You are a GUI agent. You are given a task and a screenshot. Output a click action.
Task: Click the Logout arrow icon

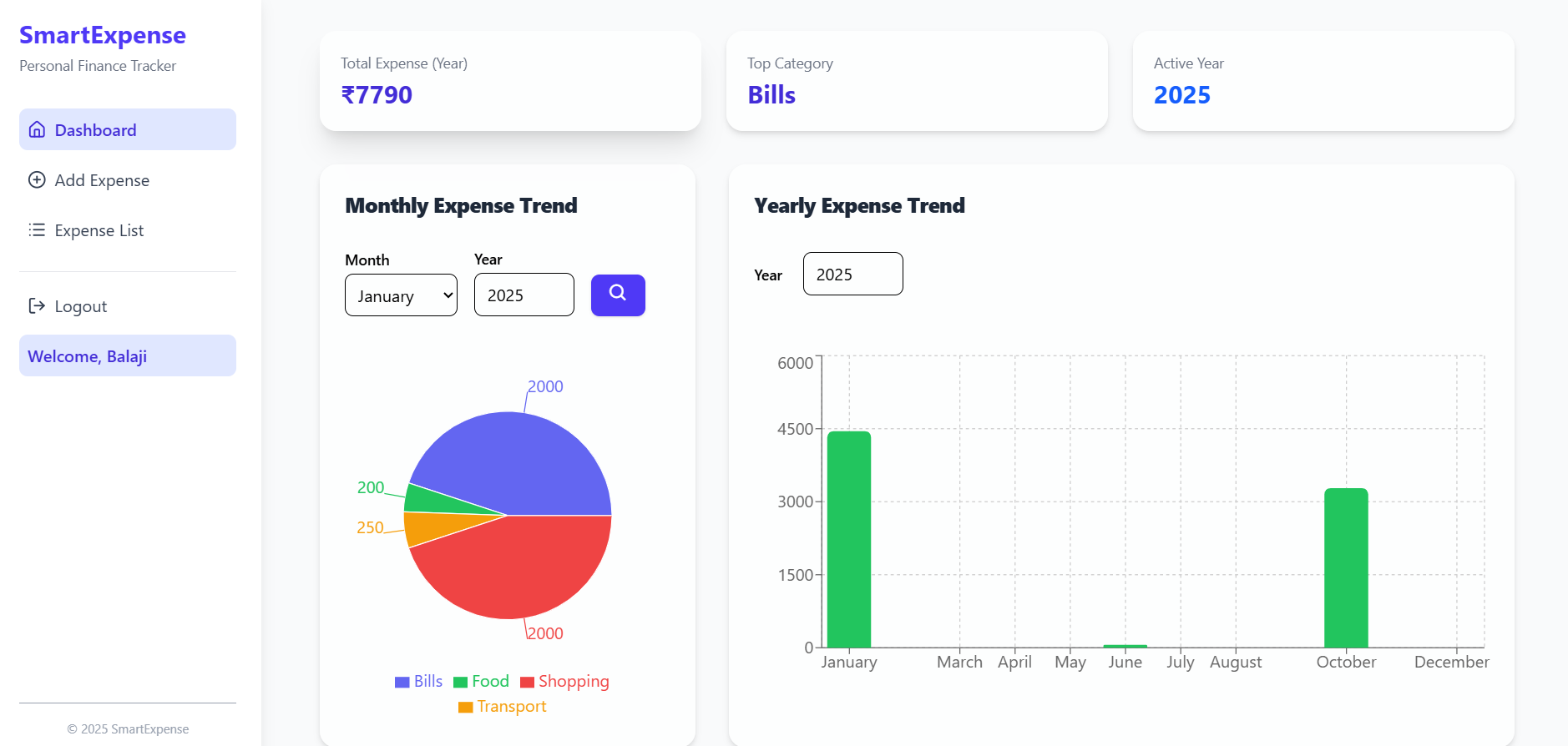[x=37, y=305]
